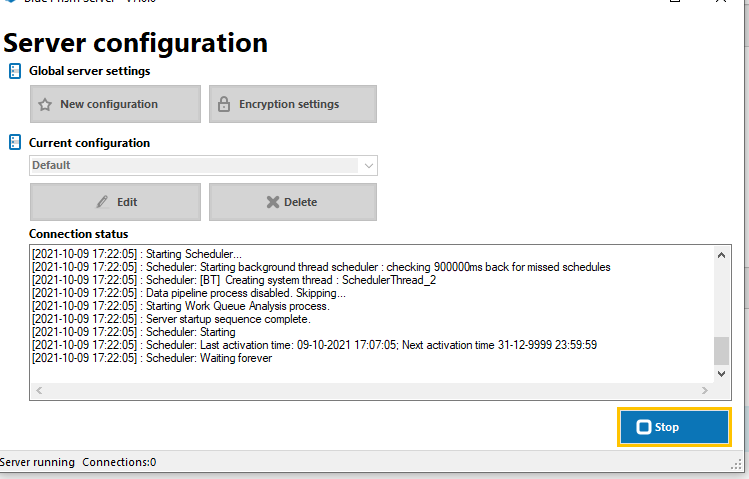Image resolution: width=749 pixels, height=479 pixels.
Task: Select the 'checking 900000ms back' log line
Action: 321,266
